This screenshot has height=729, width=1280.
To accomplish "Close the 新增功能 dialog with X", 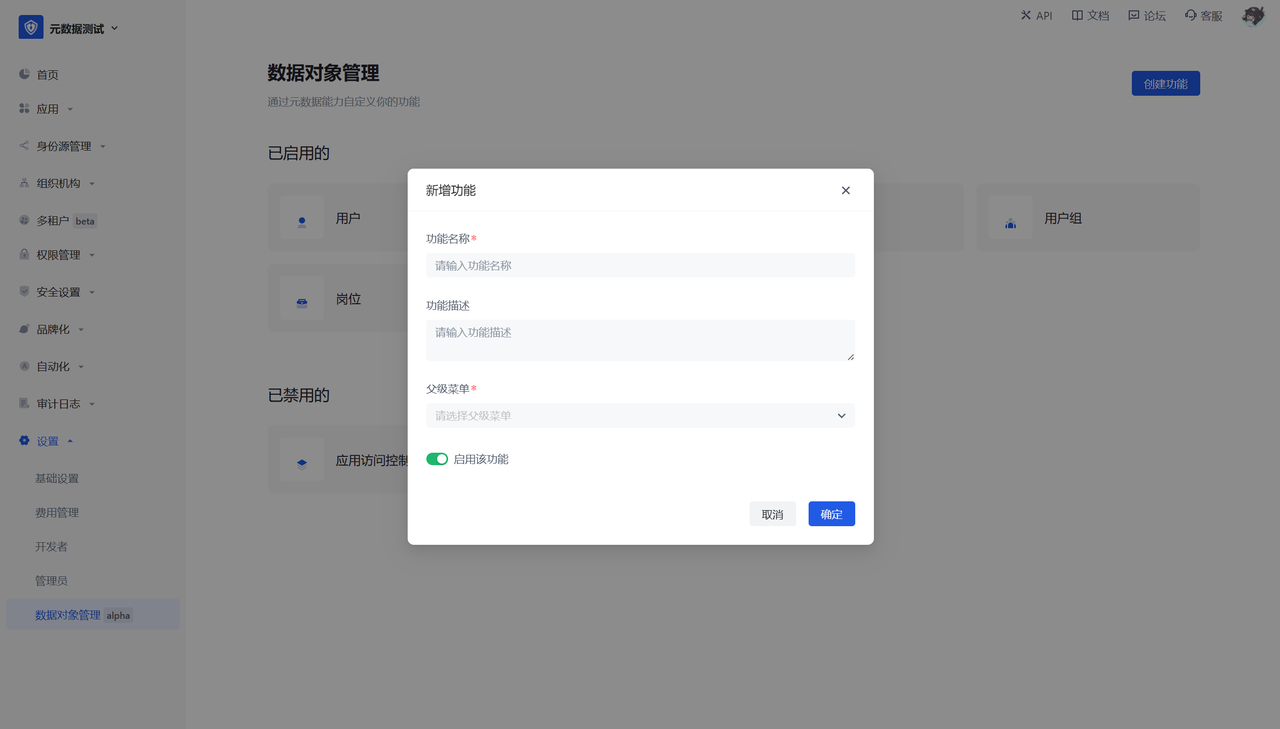I will pyautogui.click(x=845, y=190).
